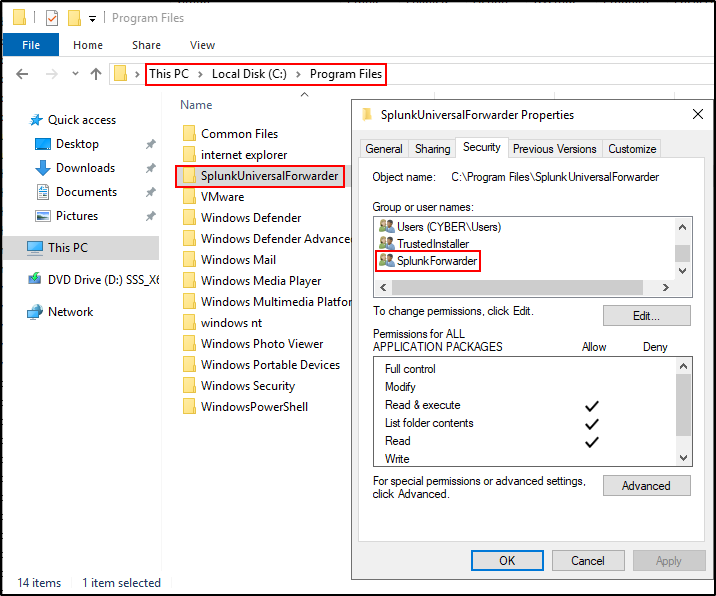Select the Common Files folder

tap(239, 134)
